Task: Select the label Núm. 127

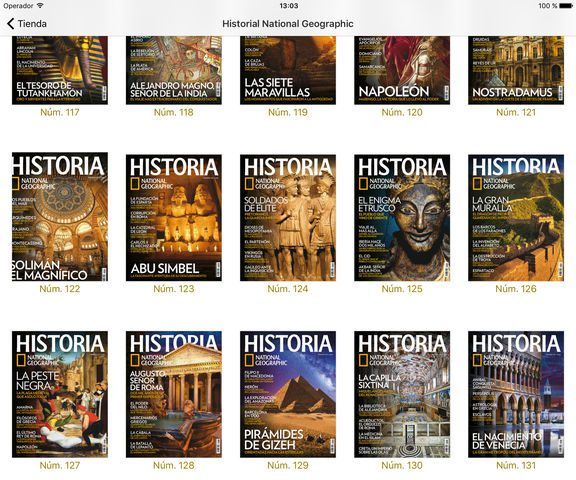Action: [60, 466]
